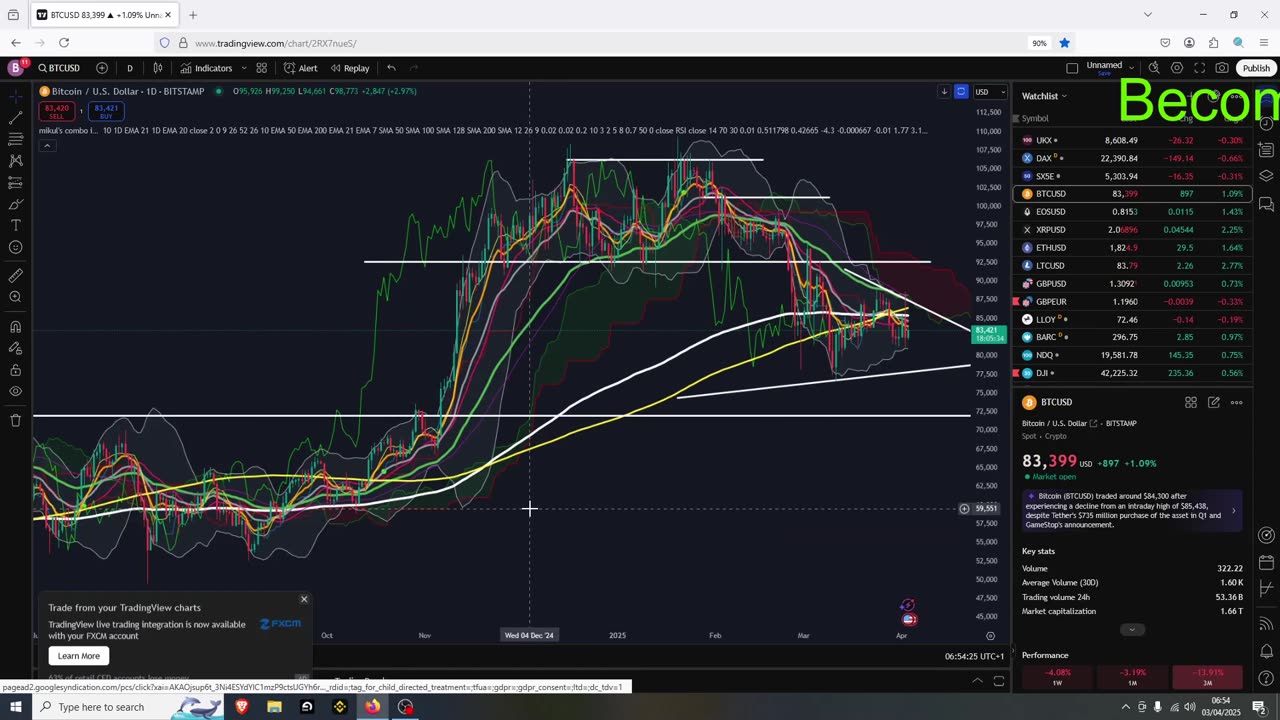The image size is (1280, 720).
Task: Open the Indicators dialog
Action: coord(206,68)
